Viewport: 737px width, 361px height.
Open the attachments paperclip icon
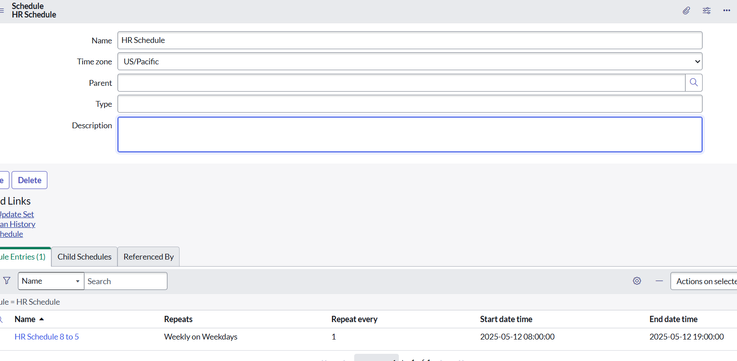point(686,10)
